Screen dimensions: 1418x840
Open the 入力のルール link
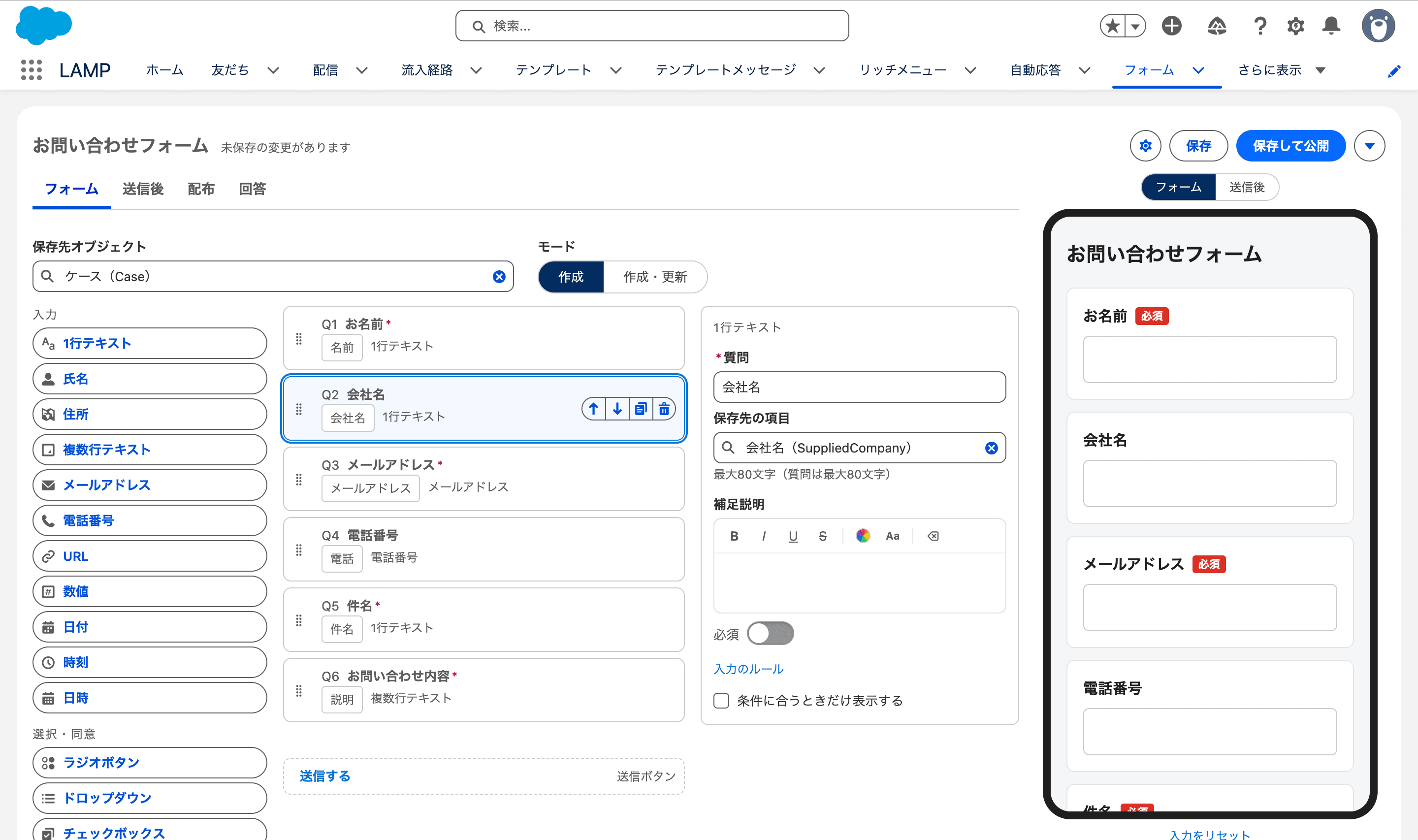(748, 669)
